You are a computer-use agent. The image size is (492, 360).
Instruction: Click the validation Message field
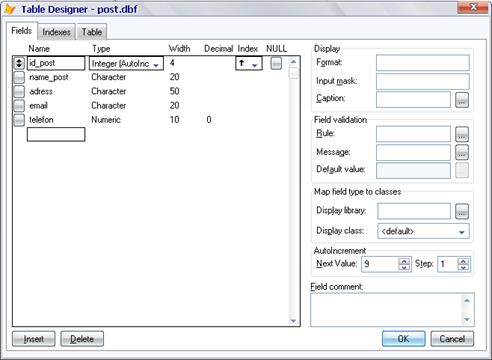413,152
